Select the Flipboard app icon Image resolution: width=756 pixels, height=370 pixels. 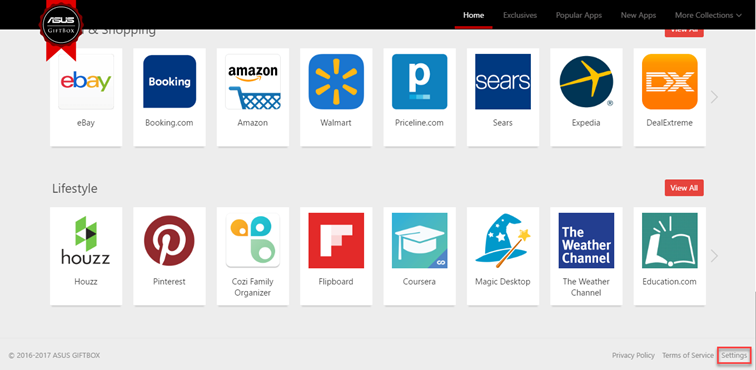[336, 240]
